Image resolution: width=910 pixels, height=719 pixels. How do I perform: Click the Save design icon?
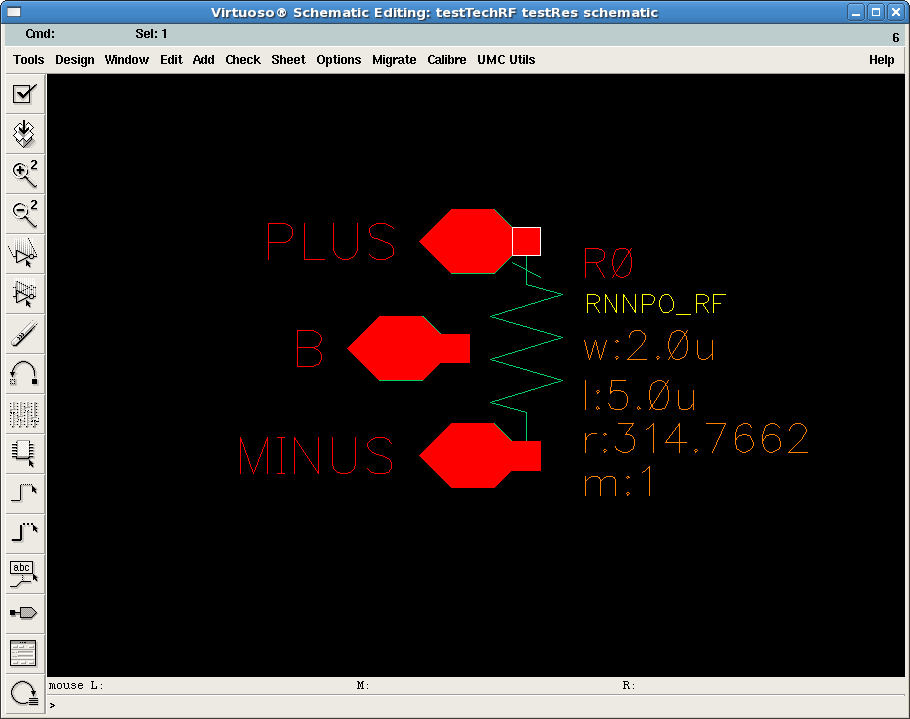click(24, 134)
